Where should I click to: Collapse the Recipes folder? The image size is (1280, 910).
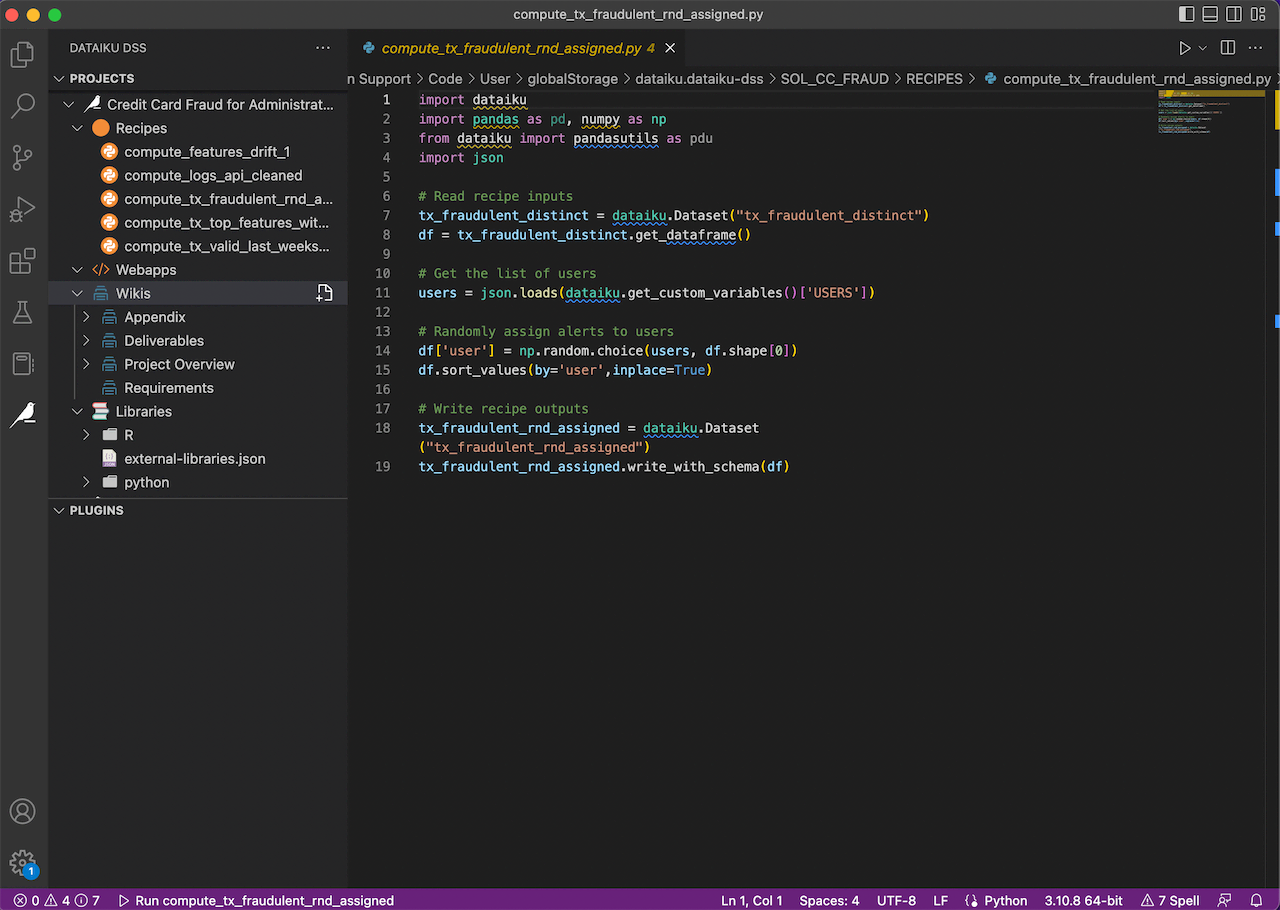point(77,128)
